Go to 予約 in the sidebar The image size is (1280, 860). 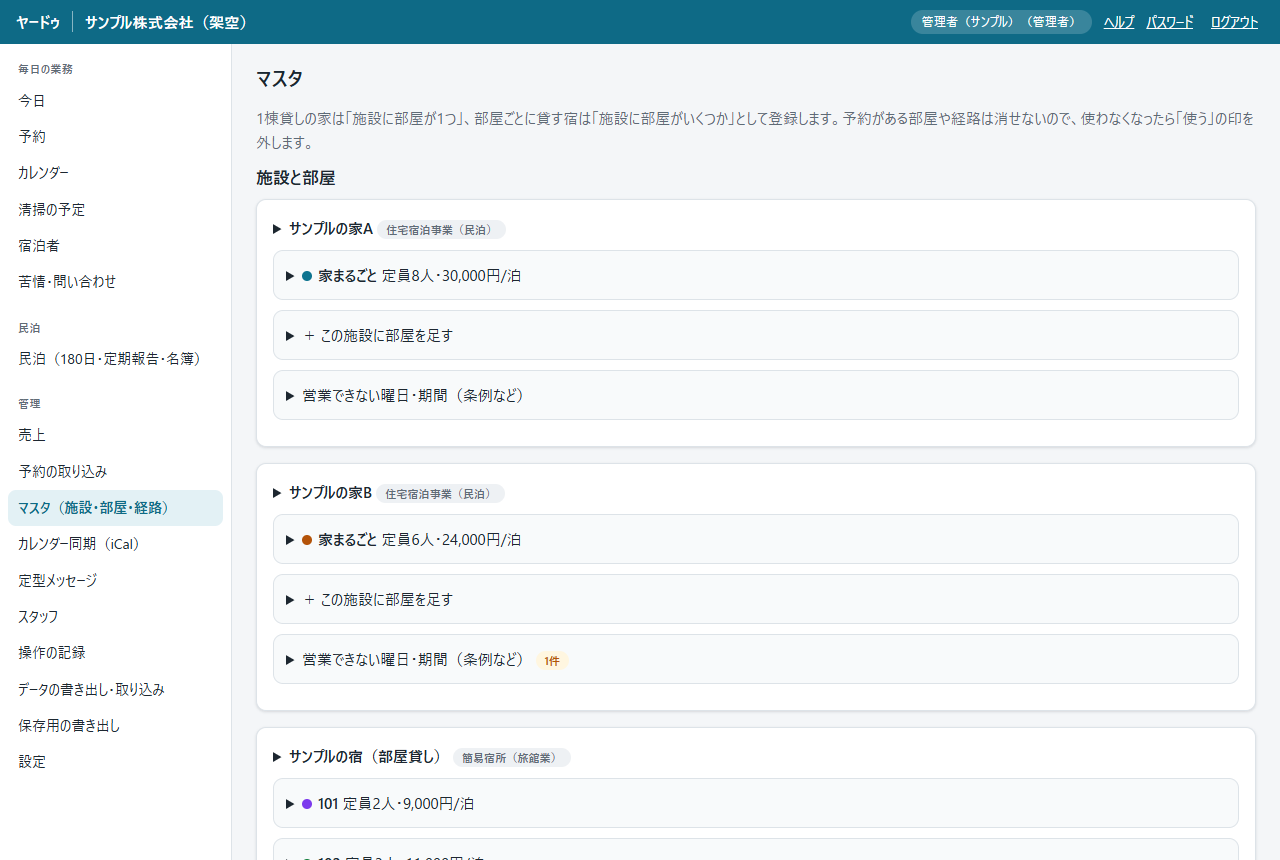click(115, 136)
